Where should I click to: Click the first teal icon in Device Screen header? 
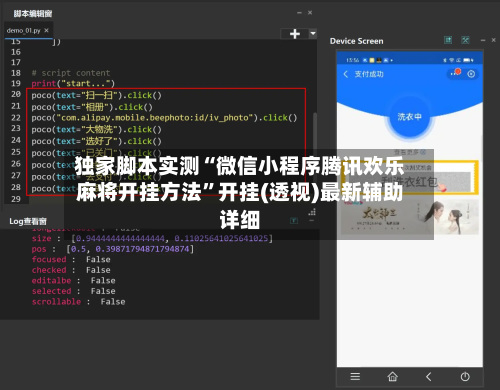[448, 40]
